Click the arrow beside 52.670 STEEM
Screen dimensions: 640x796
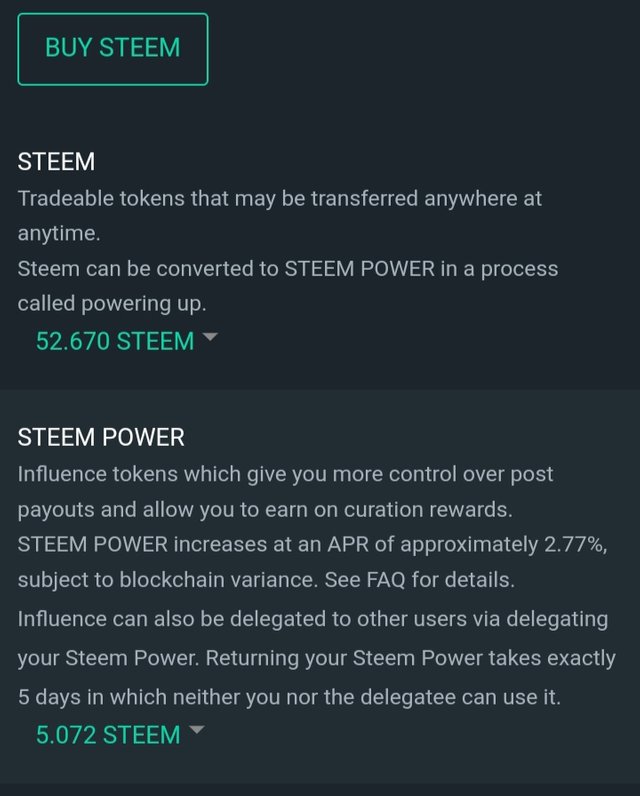pyautogui.click(x=209, y=338)
